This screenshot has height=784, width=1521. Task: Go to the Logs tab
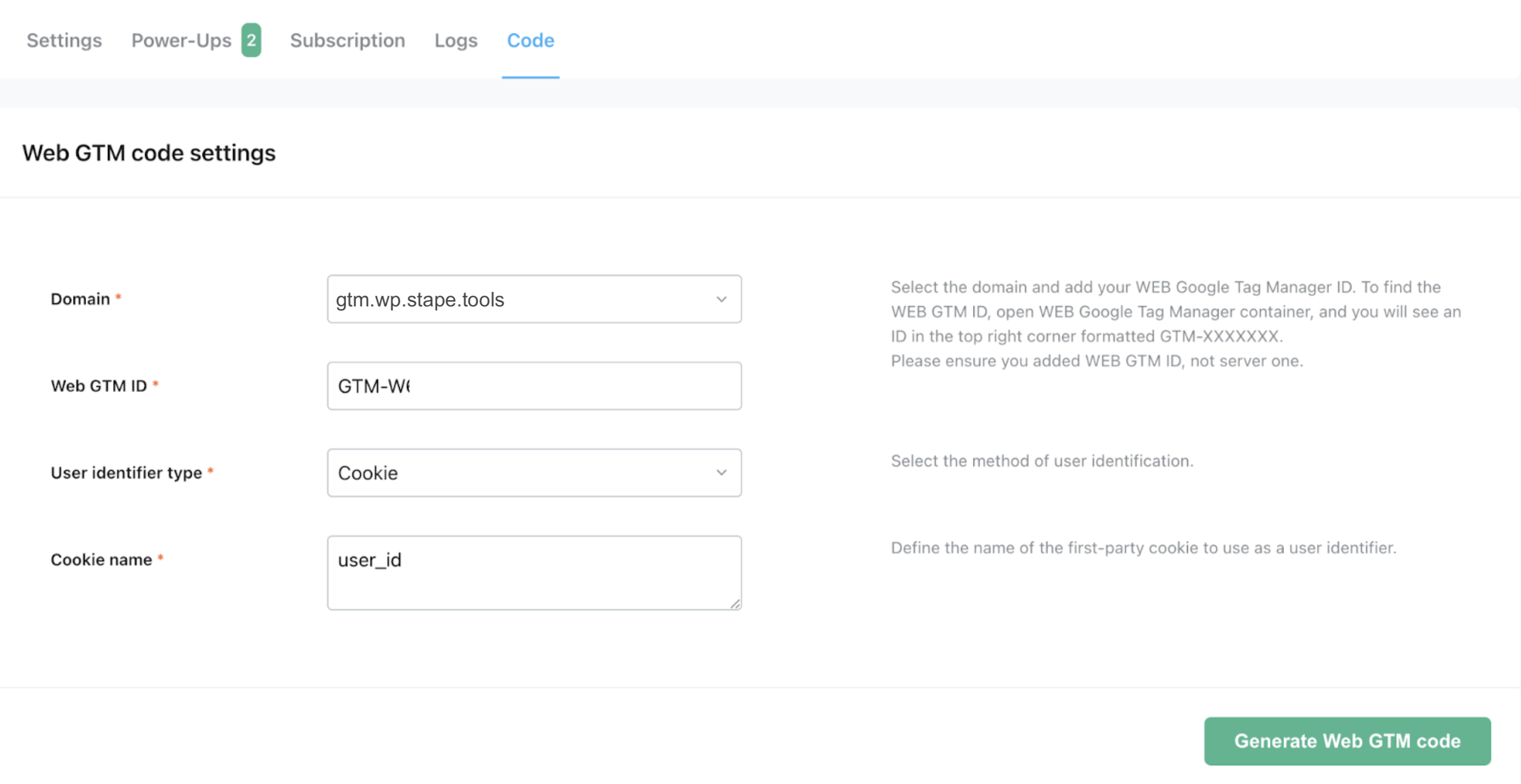[456, 40]
